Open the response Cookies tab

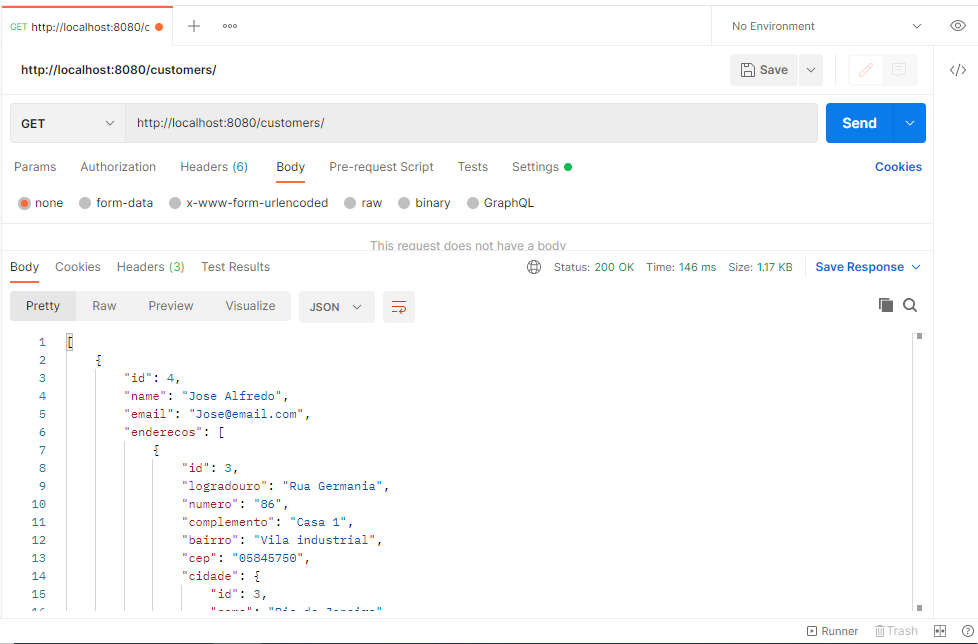click(x=77, y=267)
